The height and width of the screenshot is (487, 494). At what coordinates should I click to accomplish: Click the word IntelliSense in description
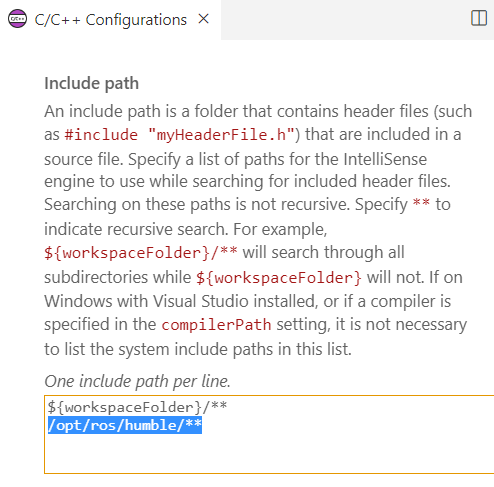(385, 159)
